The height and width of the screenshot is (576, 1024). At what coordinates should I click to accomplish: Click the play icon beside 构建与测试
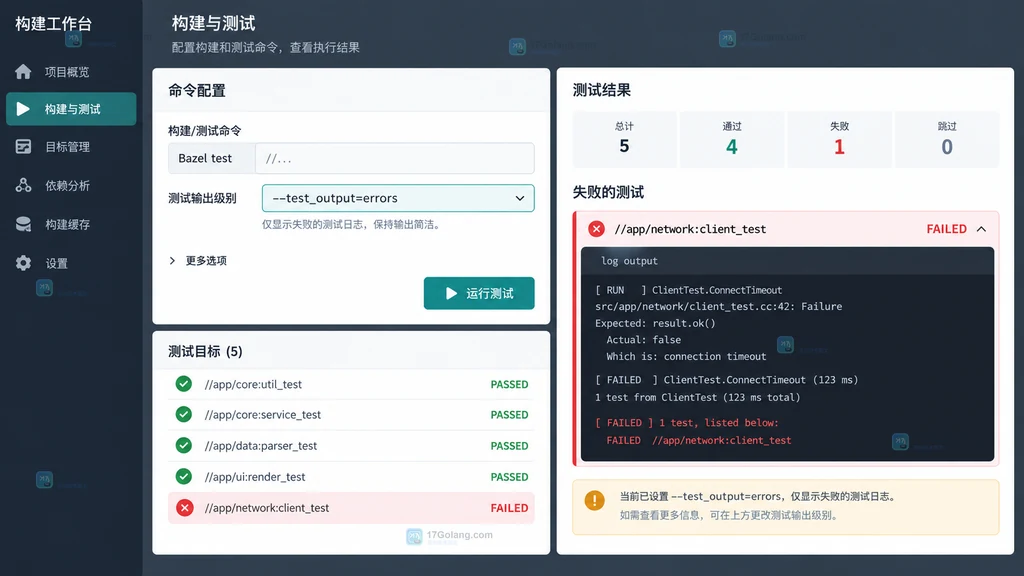[23, 109]
